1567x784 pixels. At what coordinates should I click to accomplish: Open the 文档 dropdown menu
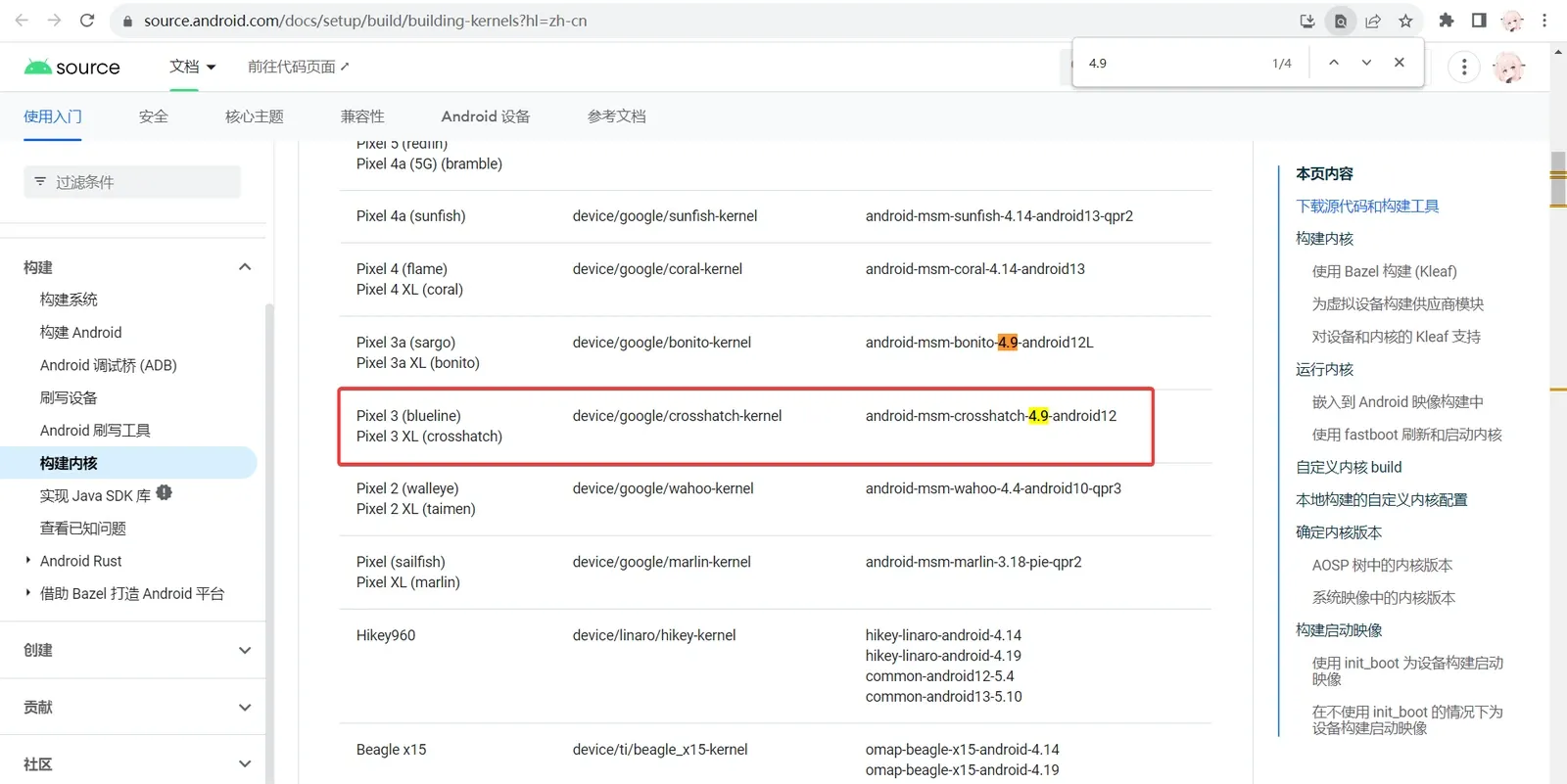[192, 67]
